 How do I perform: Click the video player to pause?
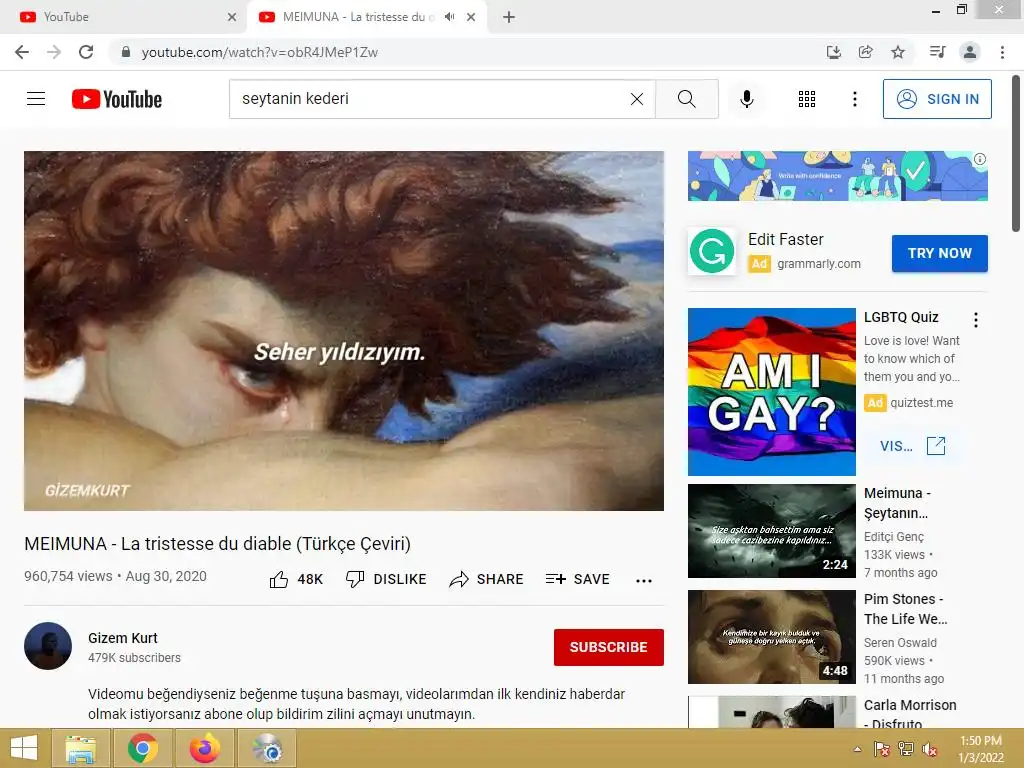tap(344, 331)
